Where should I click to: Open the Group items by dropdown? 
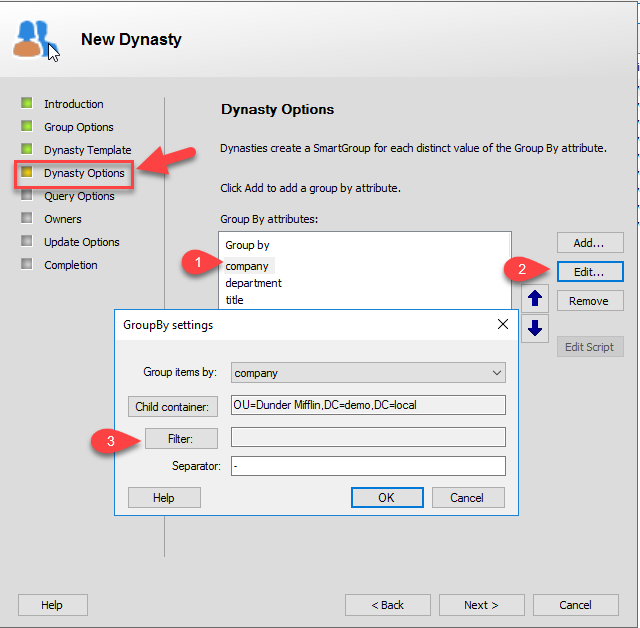click(368, 373)
